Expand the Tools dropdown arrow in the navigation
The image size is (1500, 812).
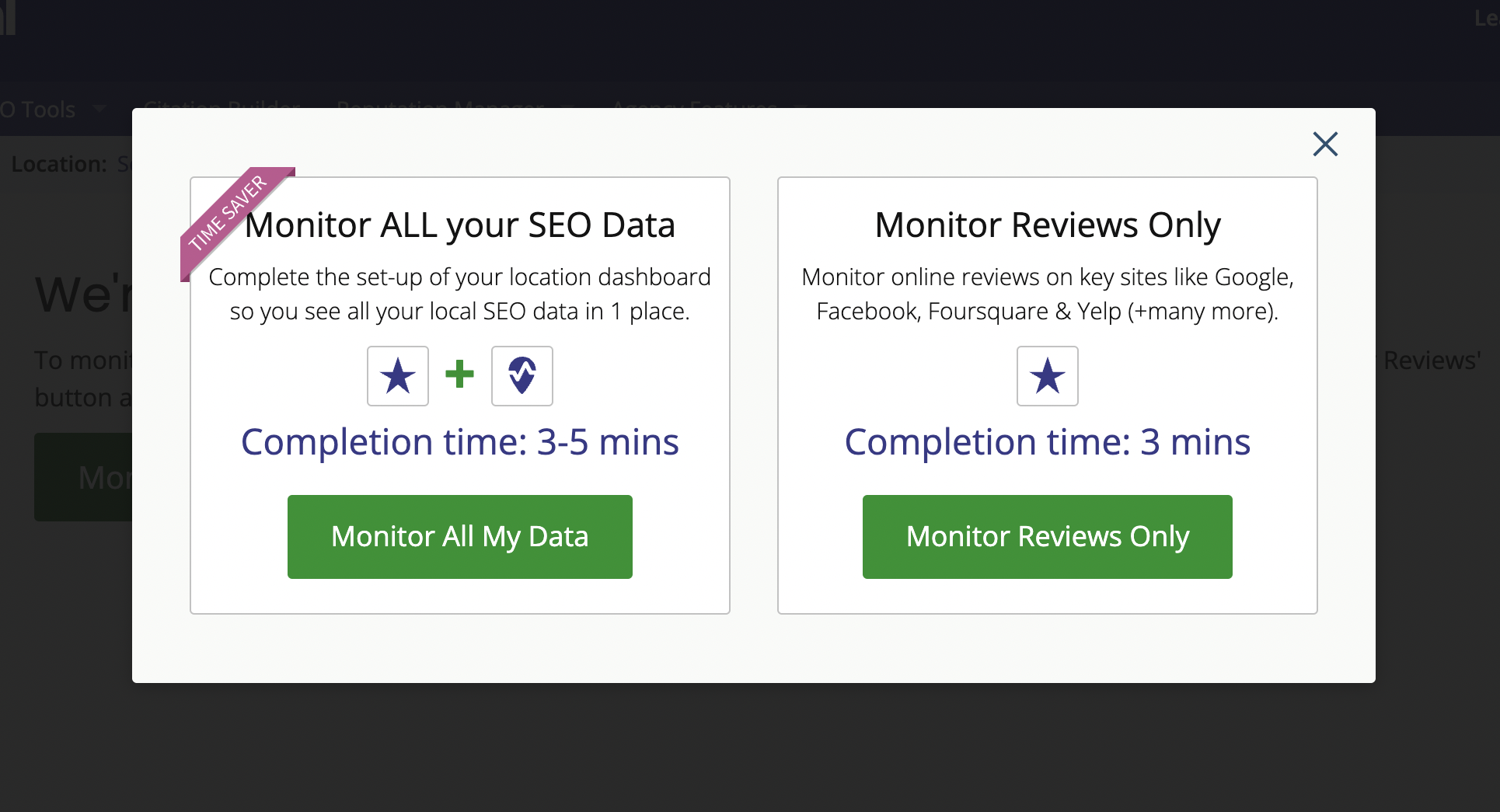coord(99,109)
